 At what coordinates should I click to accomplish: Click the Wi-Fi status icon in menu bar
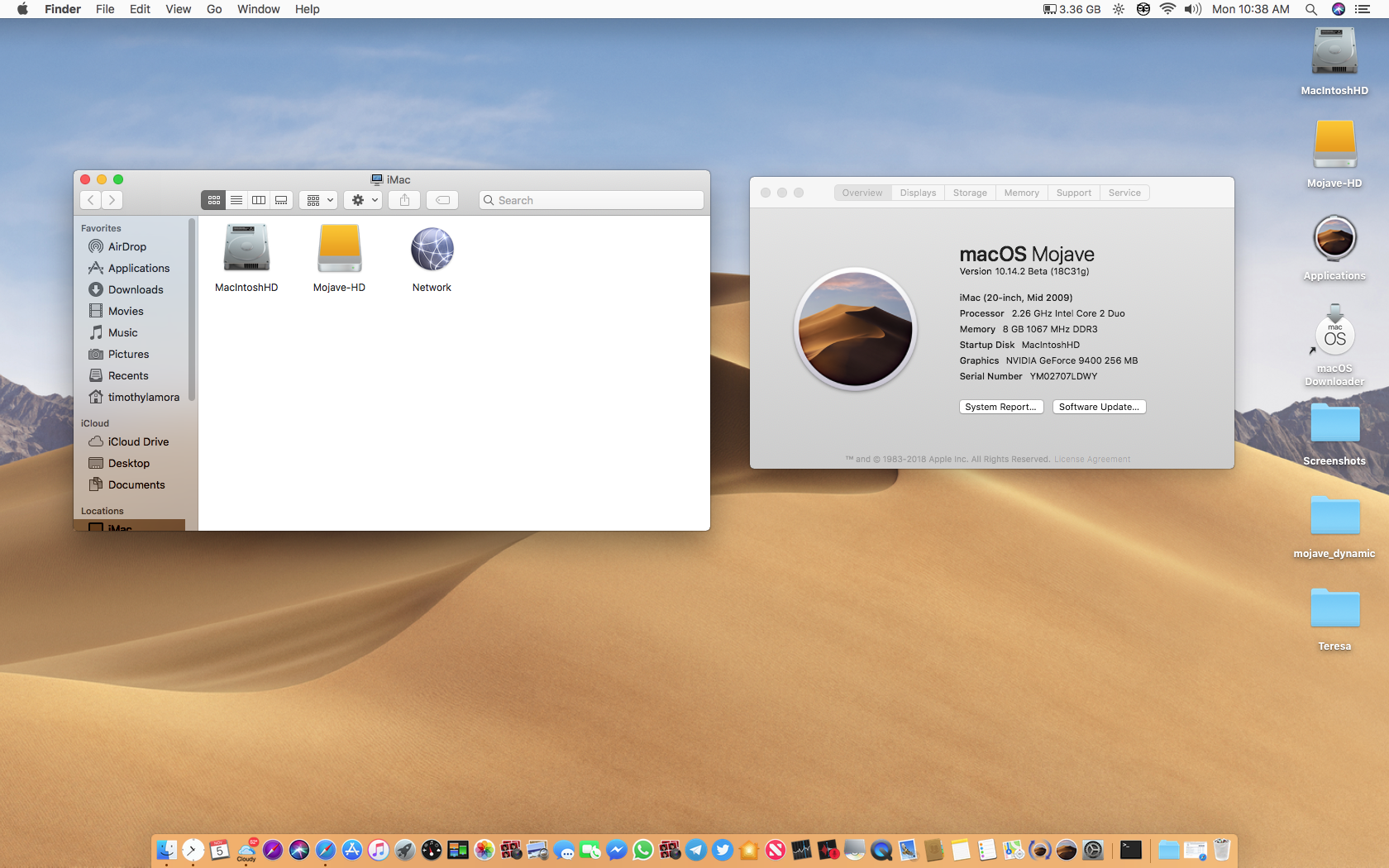[x=1167, y=9]
